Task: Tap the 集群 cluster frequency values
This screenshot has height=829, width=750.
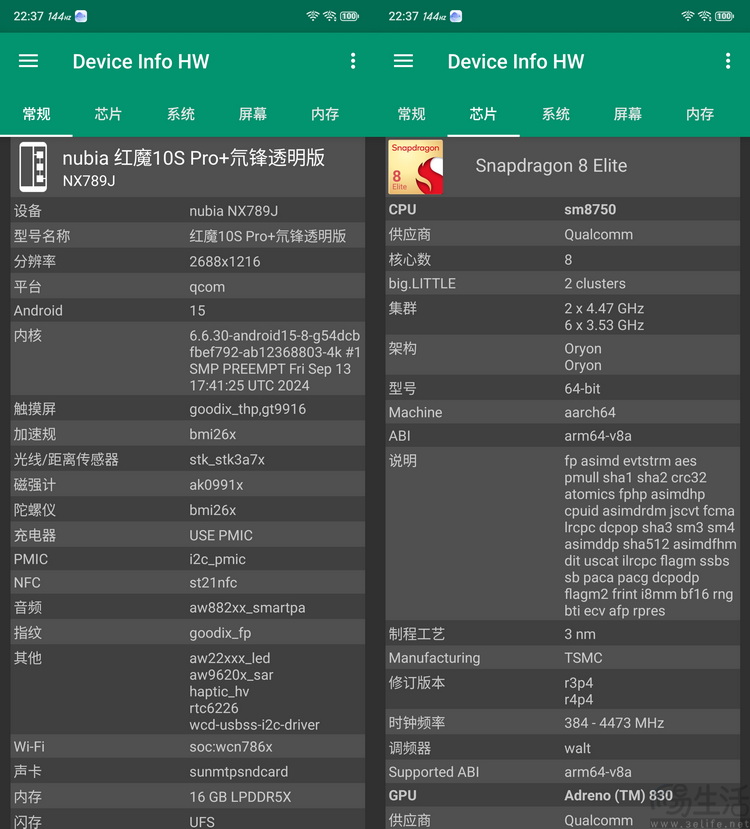Action: (x=604, y=317)
